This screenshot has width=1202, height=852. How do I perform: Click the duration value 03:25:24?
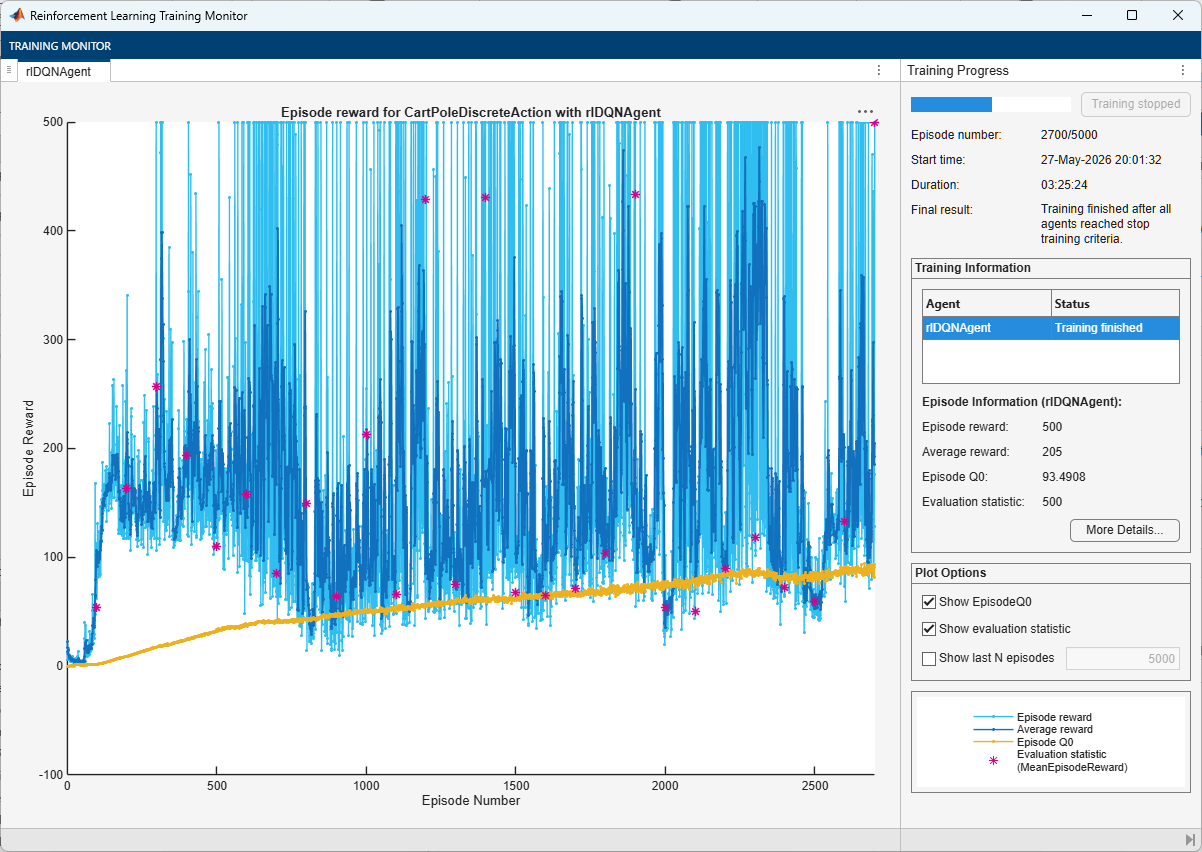tap(1064, 185)
